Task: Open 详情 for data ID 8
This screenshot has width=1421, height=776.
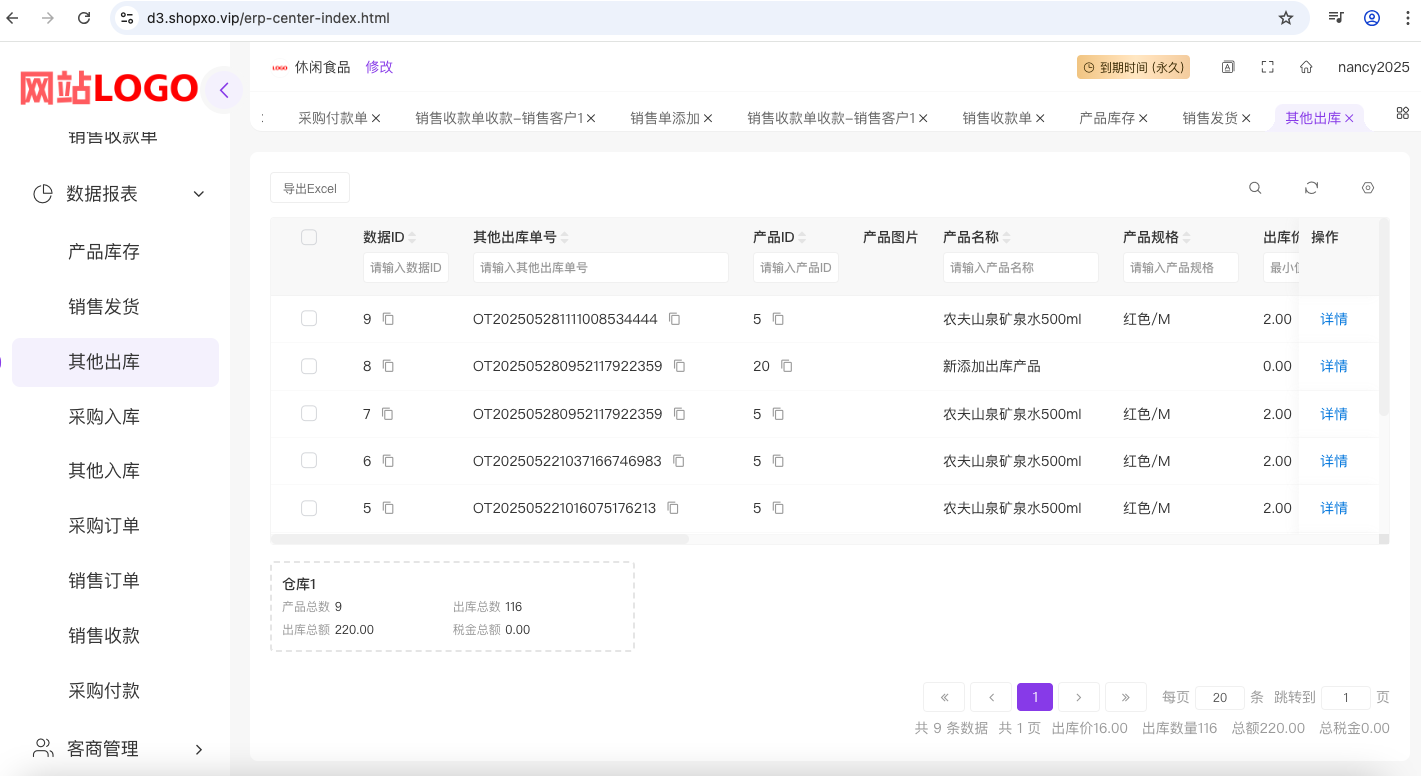Action: pyautogui.click(x=1334, y=366)
